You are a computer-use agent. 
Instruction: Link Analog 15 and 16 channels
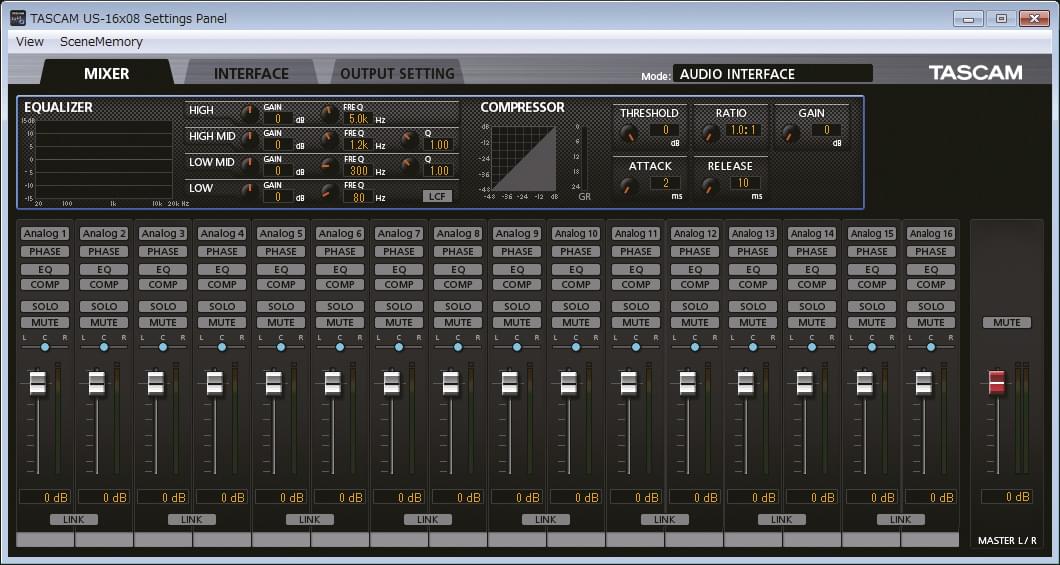(x=900, y=520)
